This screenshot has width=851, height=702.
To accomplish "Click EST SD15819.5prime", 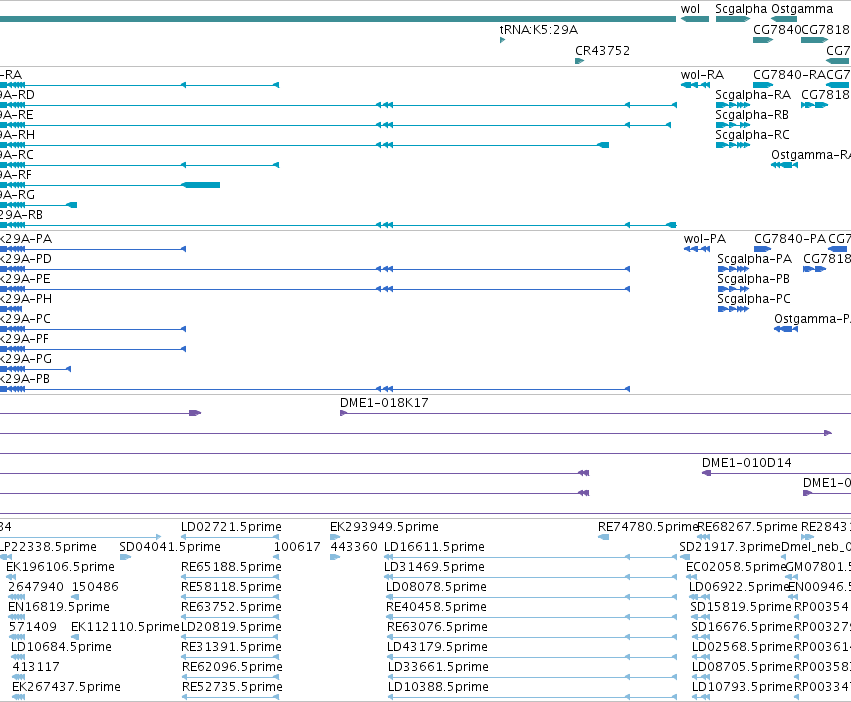I will (x=741, y=607).
